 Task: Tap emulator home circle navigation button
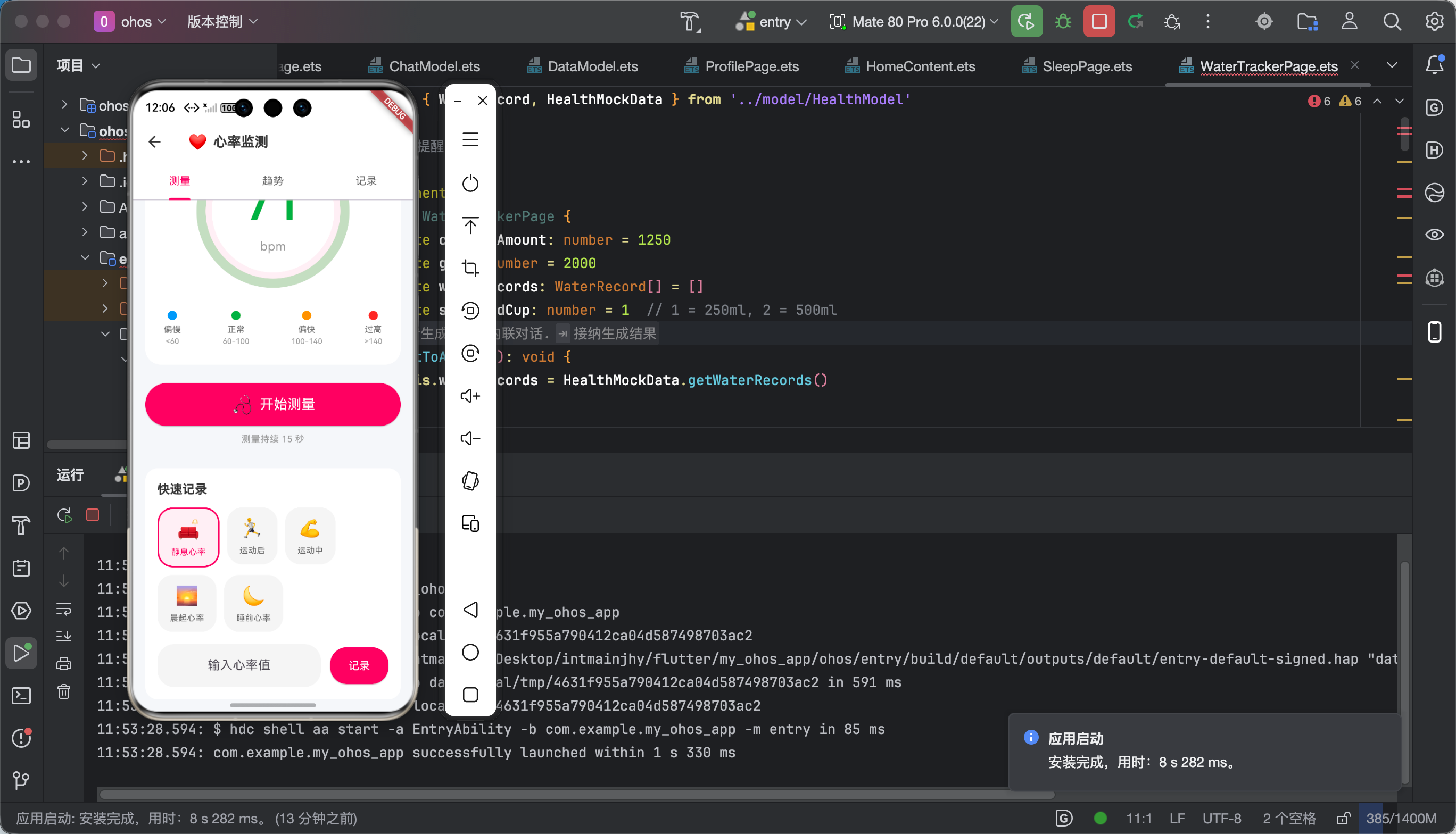tap(470, 652)
